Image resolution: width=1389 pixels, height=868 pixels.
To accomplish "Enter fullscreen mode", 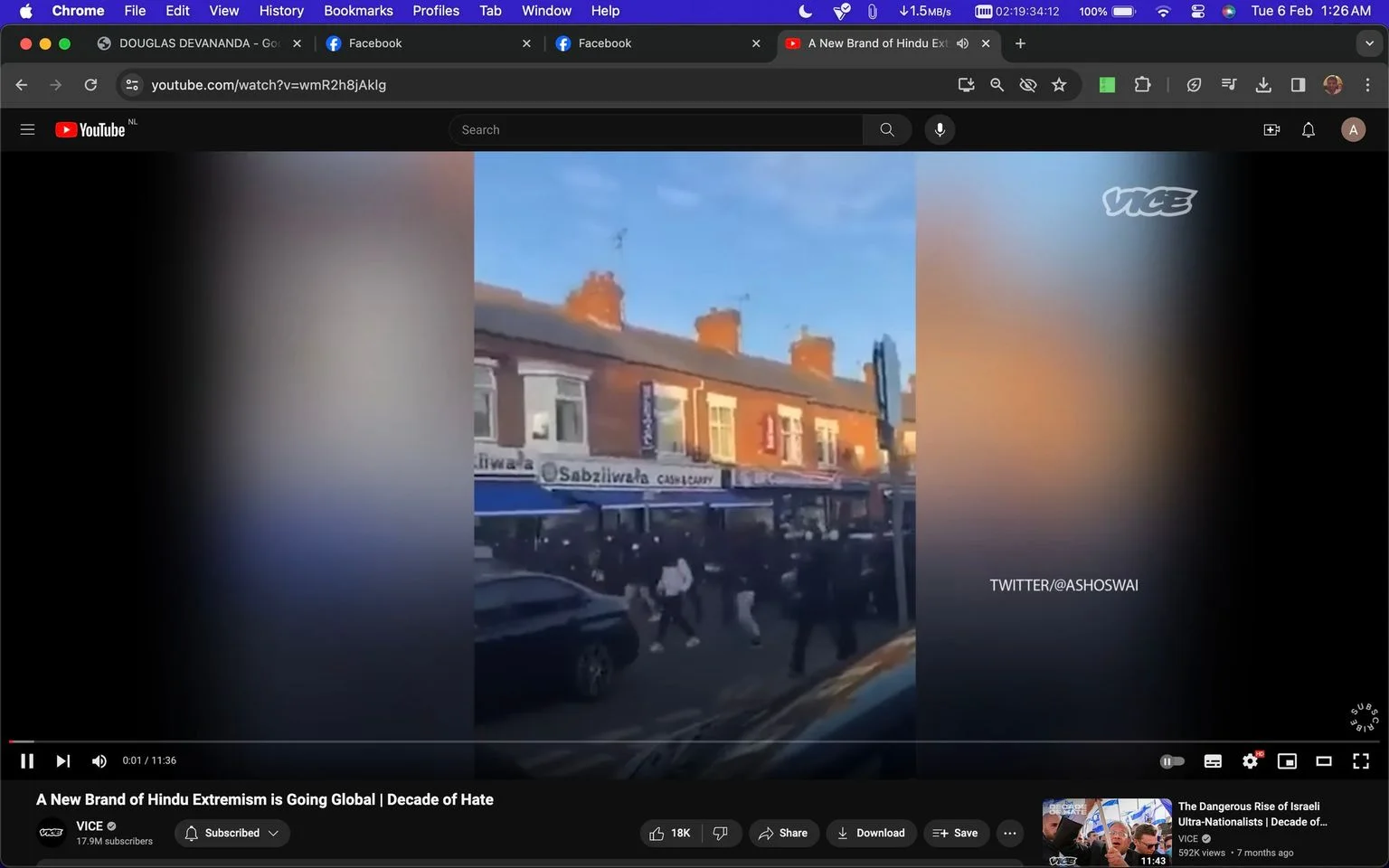I will pos(1361,761).
